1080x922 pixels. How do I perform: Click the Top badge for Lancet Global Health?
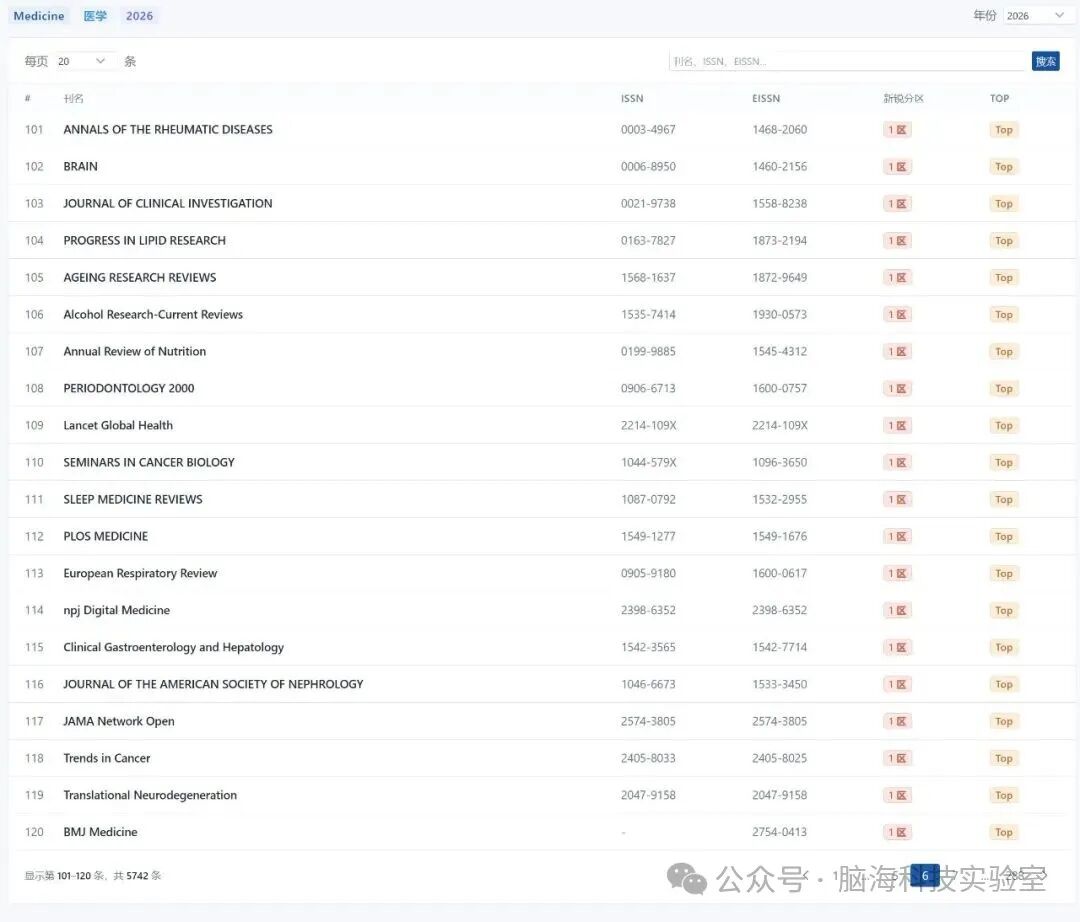pyautogui.click(x=1004, y=426)
